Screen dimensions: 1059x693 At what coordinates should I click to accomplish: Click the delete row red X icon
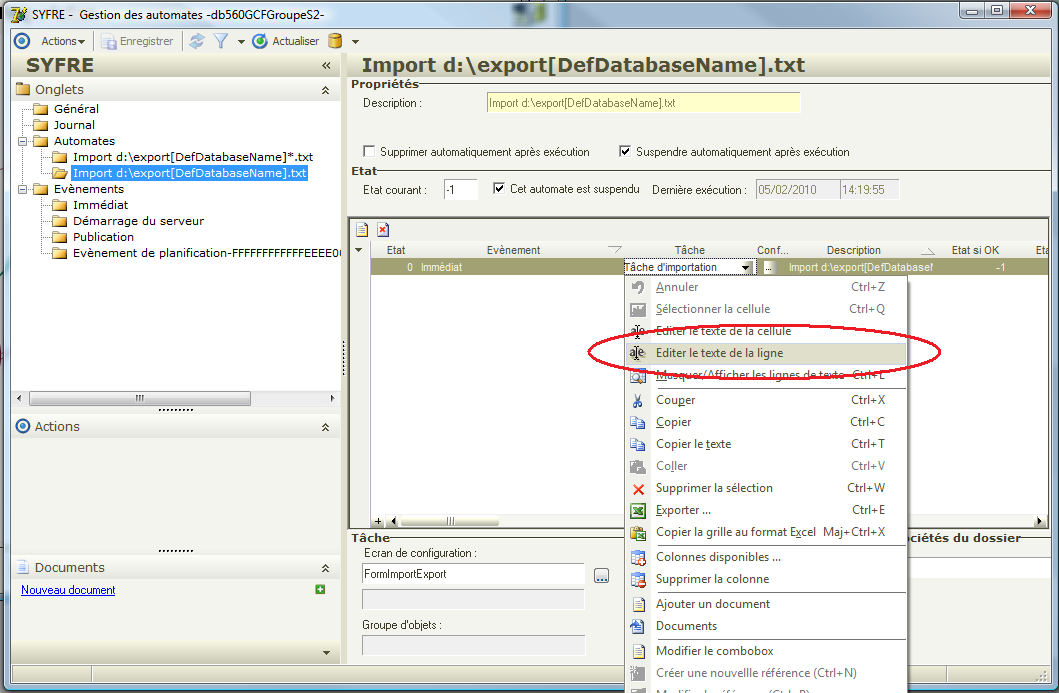pyautogui.click(x=383, y=230)
